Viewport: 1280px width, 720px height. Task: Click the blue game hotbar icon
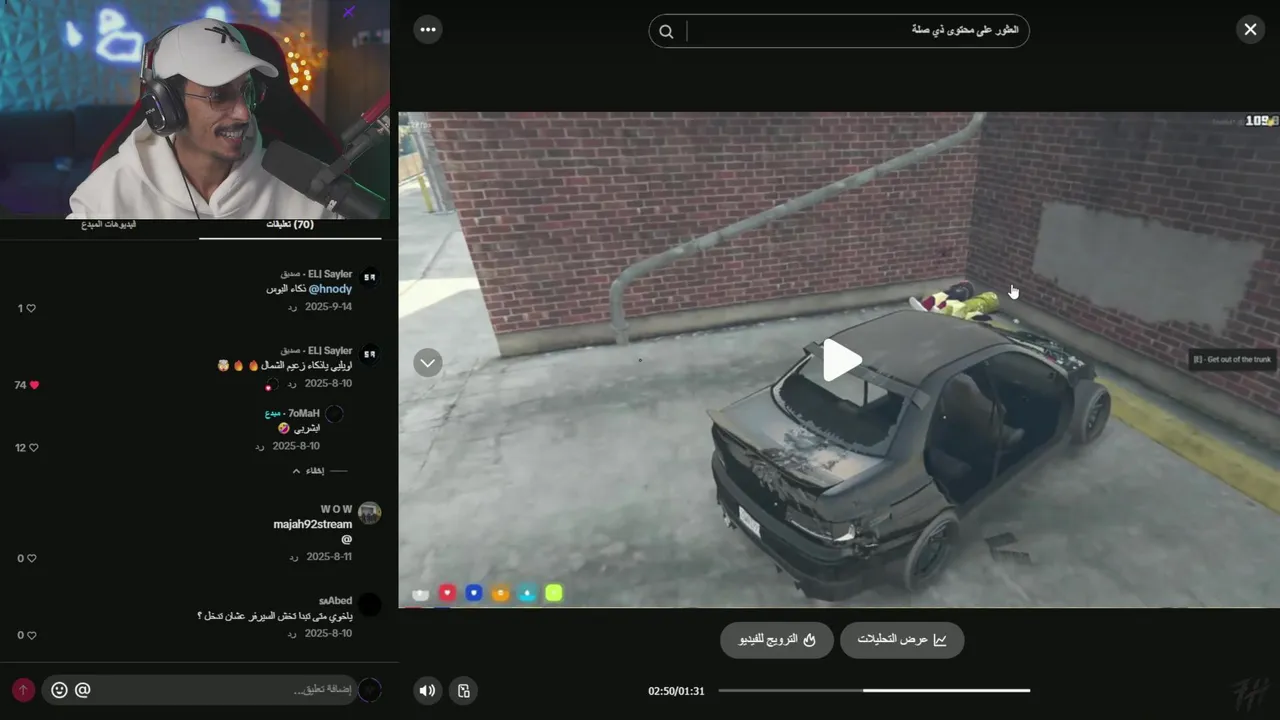pos(474,593)
